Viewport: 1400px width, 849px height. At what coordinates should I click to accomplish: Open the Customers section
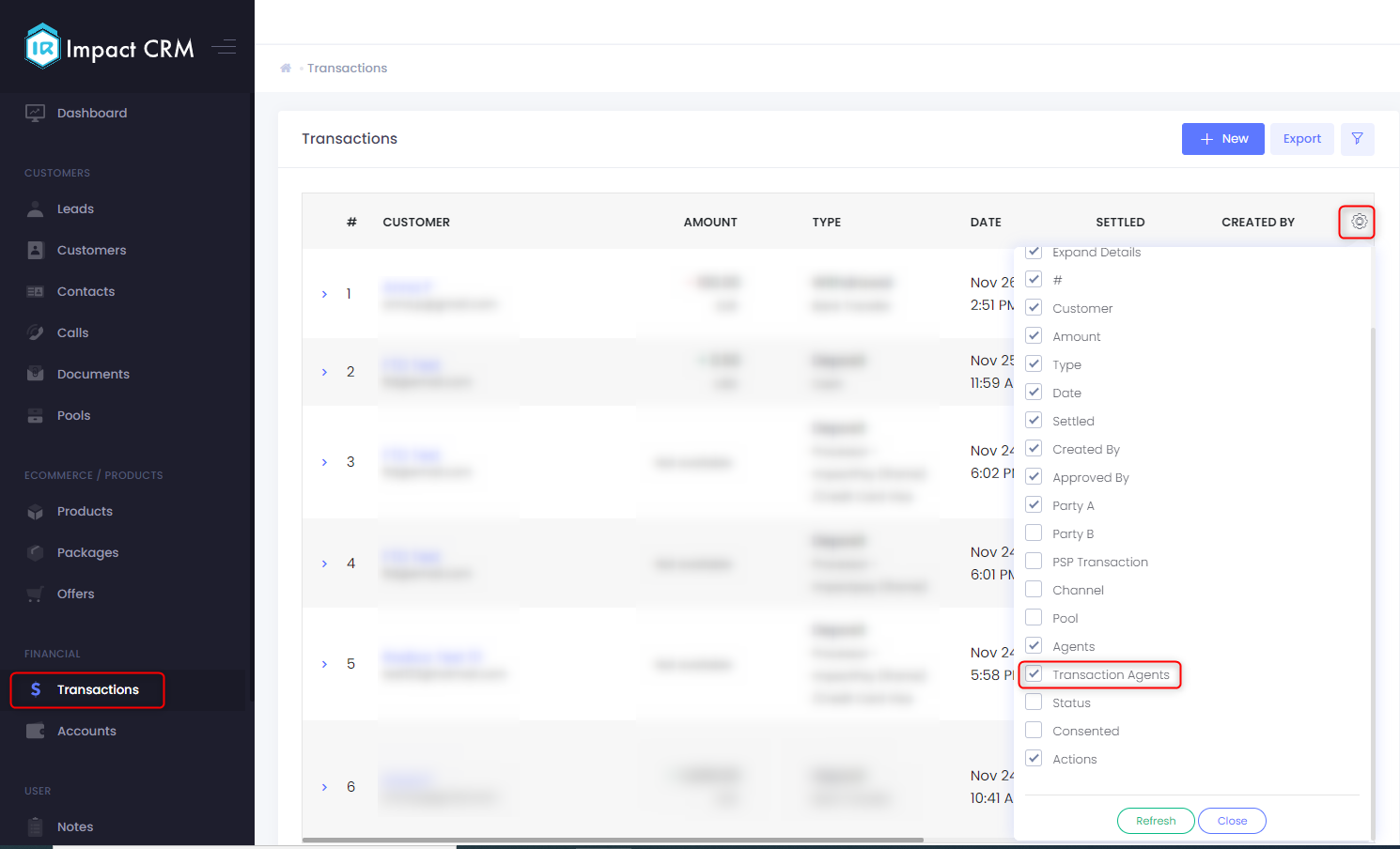click(x=35, y=250)
